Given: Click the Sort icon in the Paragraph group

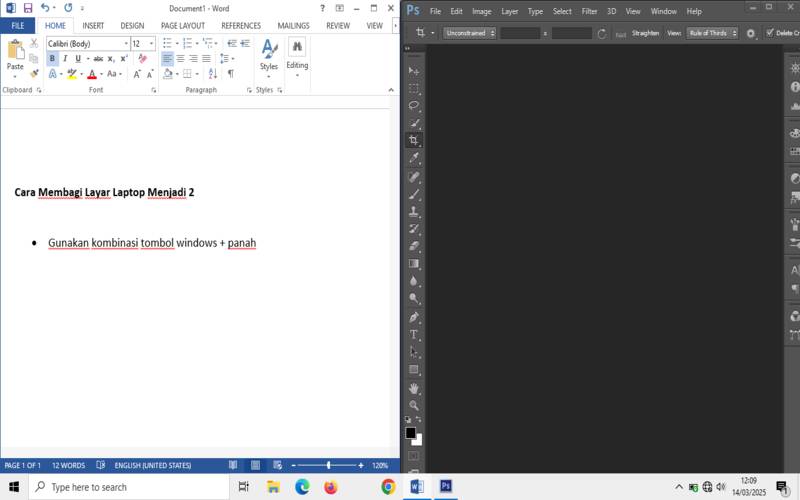Looking at the screenshot, I should [213, 74].
